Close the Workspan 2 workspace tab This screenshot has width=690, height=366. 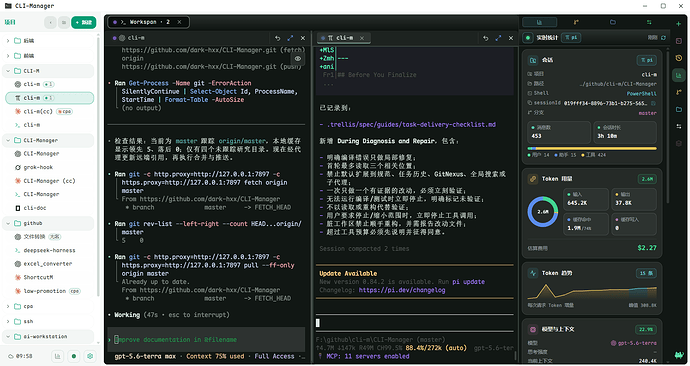(180, 22)
